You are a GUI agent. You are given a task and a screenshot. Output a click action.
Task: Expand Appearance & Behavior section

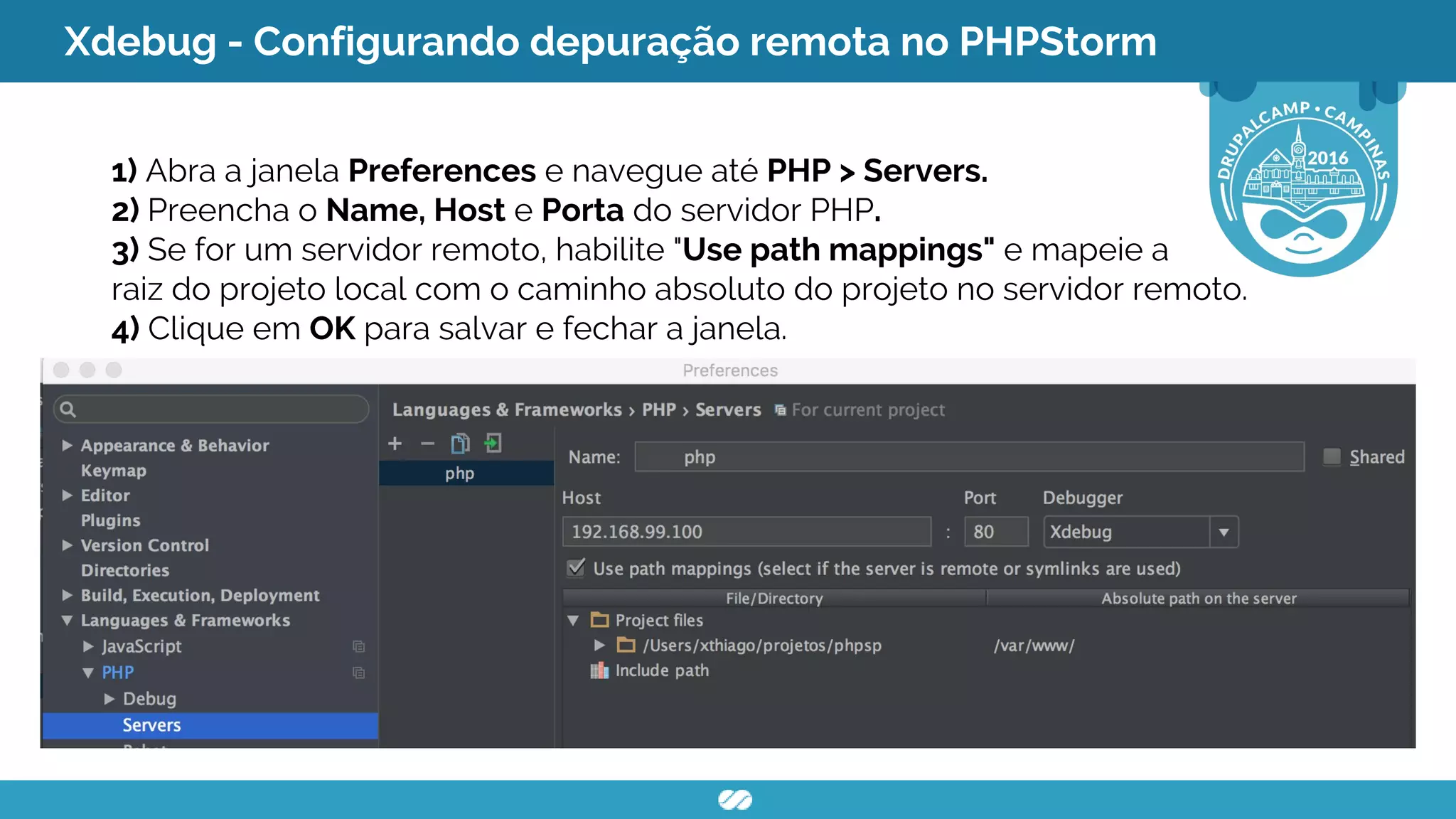[67, 445]
